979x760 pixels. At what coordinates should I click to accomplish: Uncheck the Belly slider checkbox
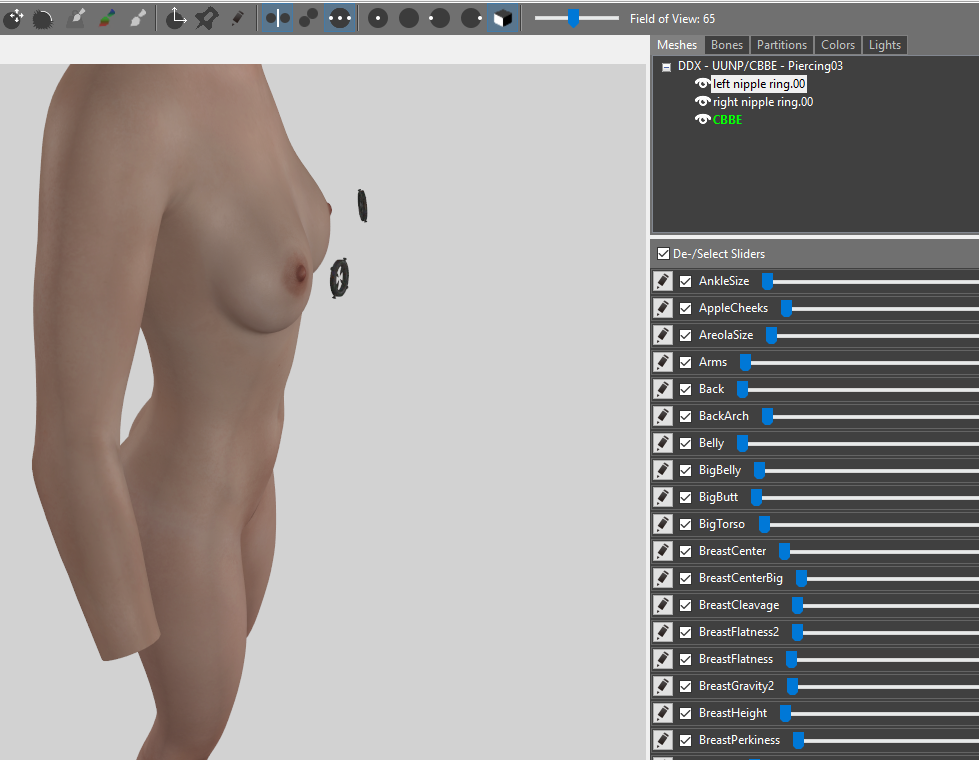coord(686,443)
